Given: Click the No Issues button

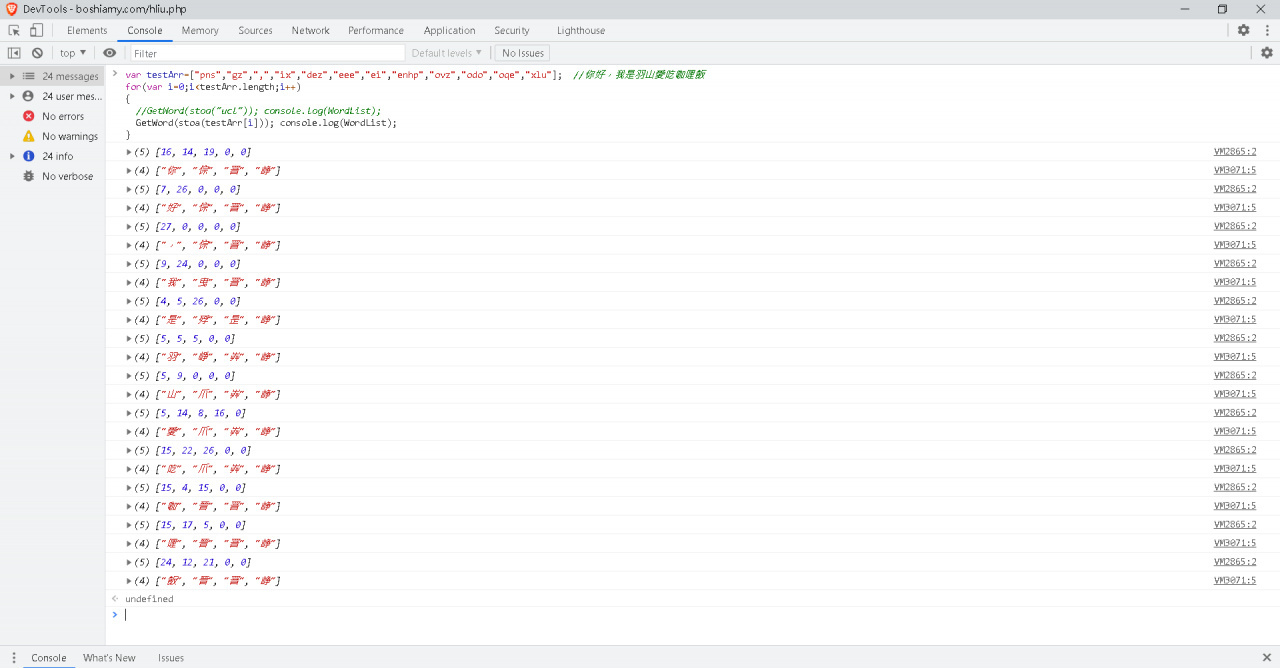Looking at the screenshot, I should pos(521,53).
